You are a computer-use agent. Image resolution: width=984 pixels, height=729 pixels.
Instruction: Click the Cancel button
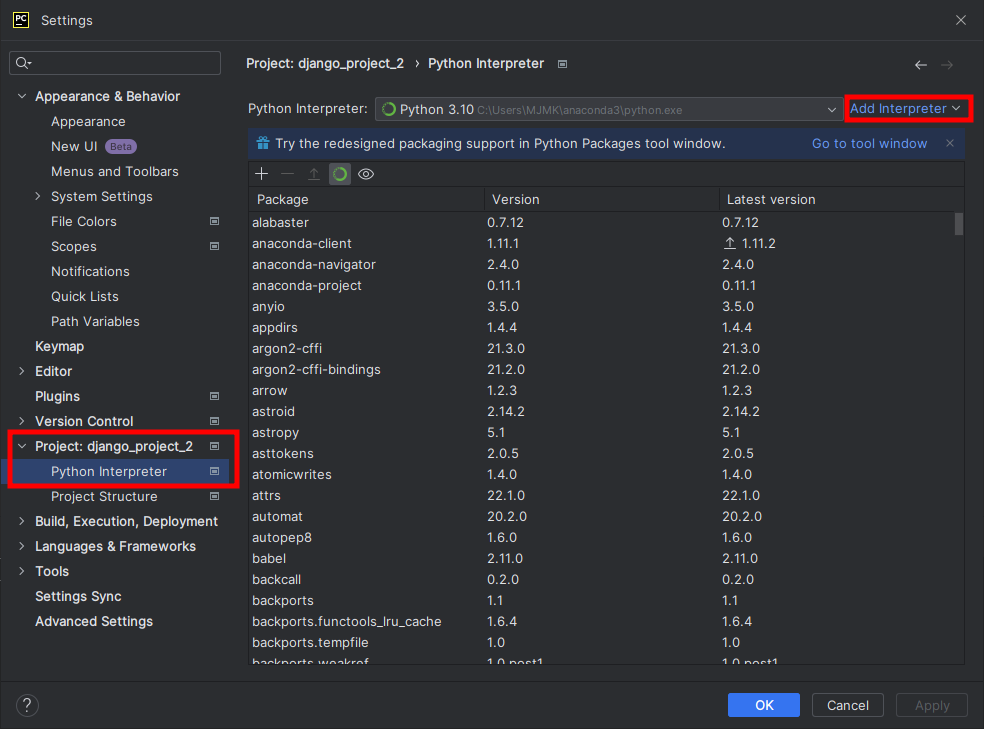[848, 705]
